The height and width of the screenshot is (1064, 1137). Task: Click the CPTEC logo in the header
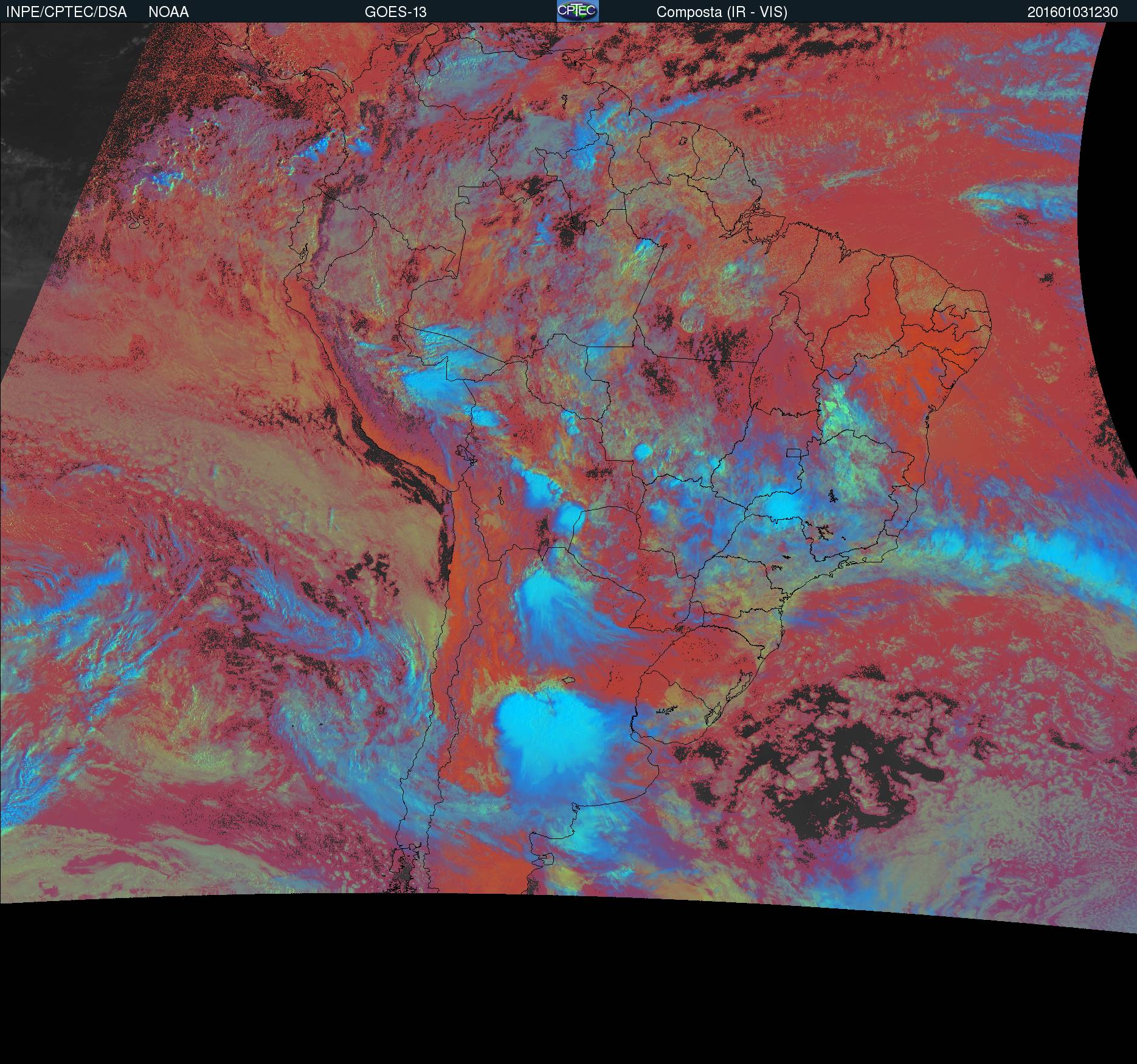click(577, 11)
